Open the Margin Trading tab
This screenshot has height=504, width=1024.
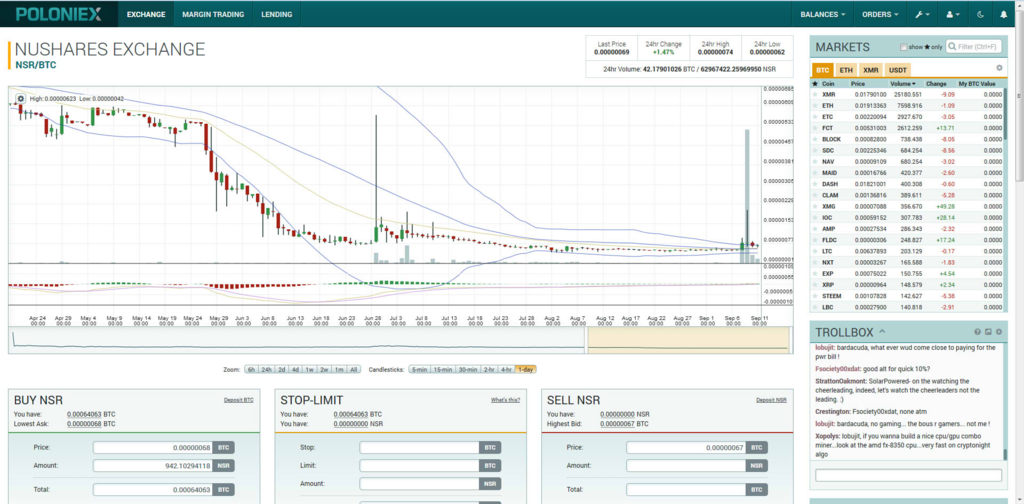point(213,14)
